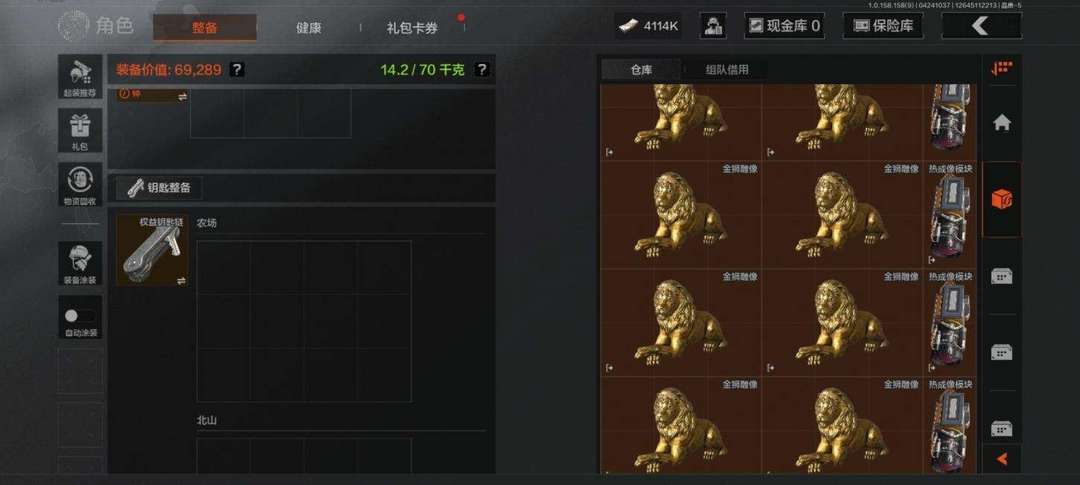Collapse the warehouse sidebar orange arrow

coord(1001,458)
